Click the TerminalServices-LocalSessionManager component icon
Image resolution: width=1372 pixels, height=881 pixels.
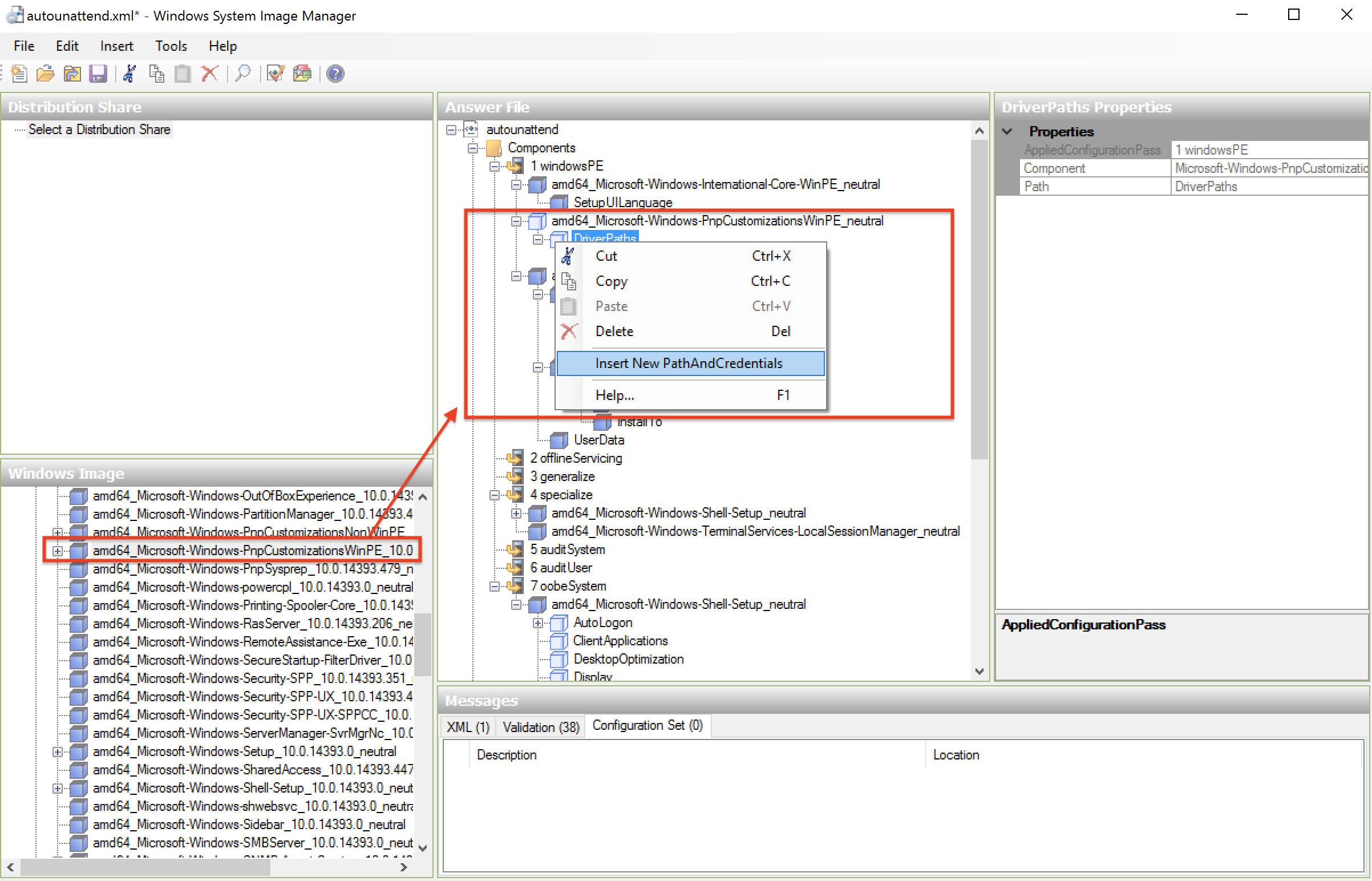click(x=537, y=531)
